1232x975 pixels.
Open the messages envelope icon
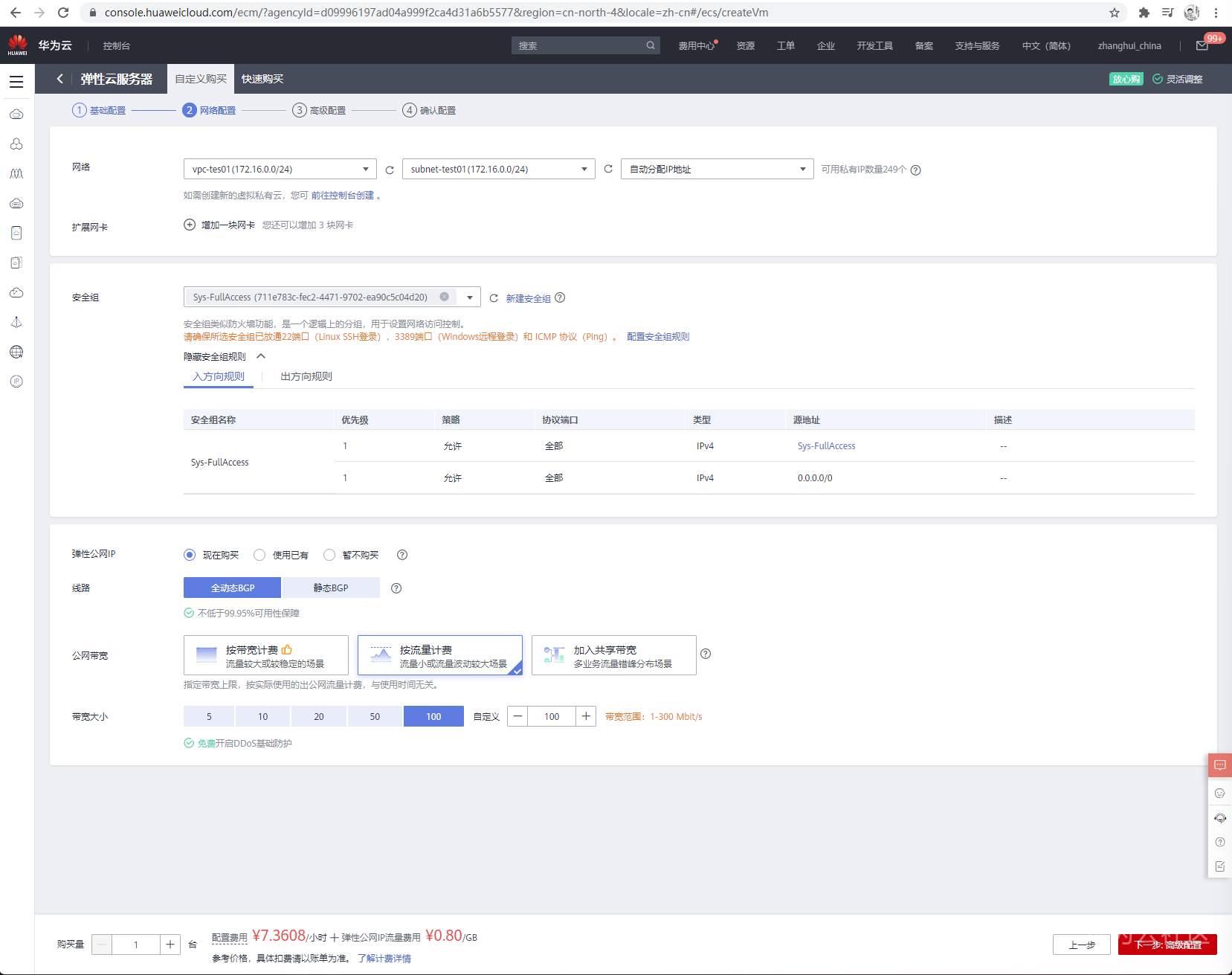point(1202,46)
